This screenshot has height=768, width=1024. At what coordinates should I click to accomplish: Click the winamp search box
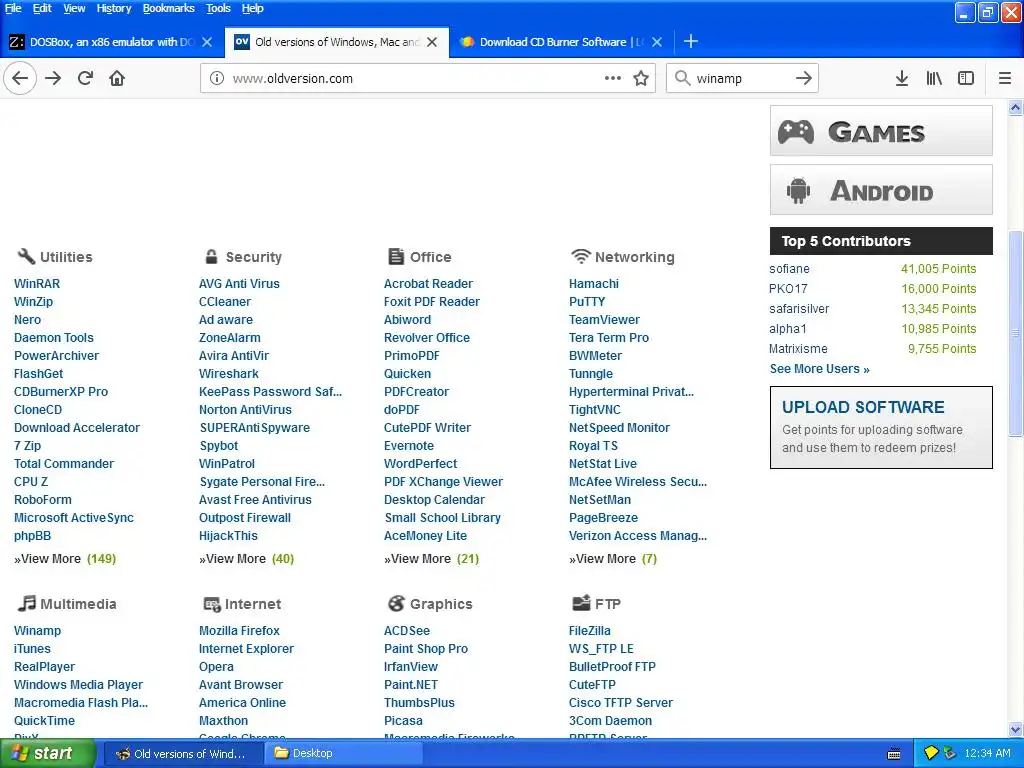click(741, 78)
